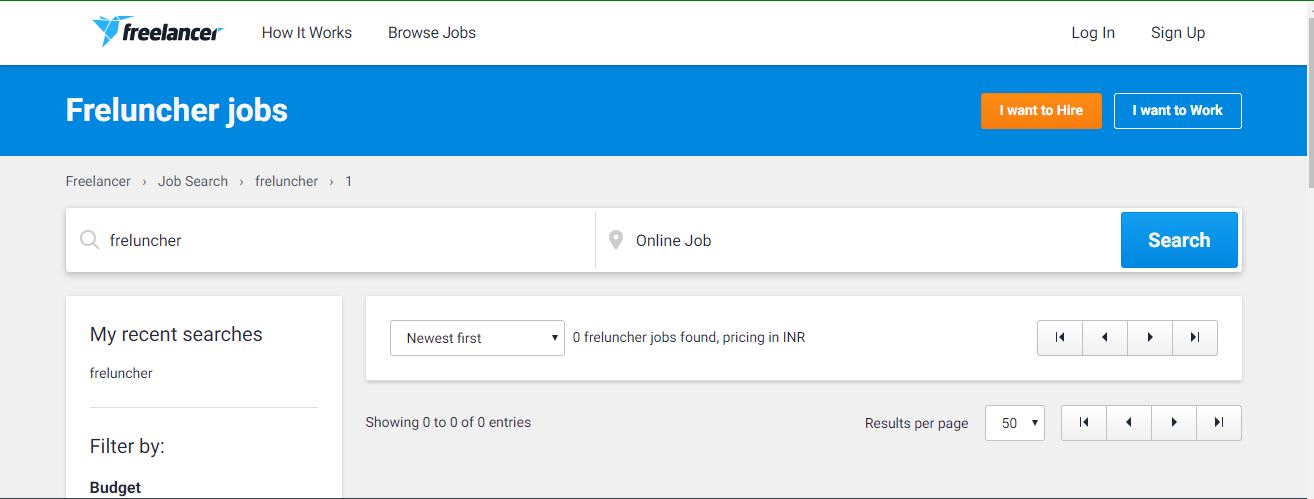This screenshot has height=499, width=1314.
Task: Go to next page in bottom pagination
Action: (x=1174, y=423)
